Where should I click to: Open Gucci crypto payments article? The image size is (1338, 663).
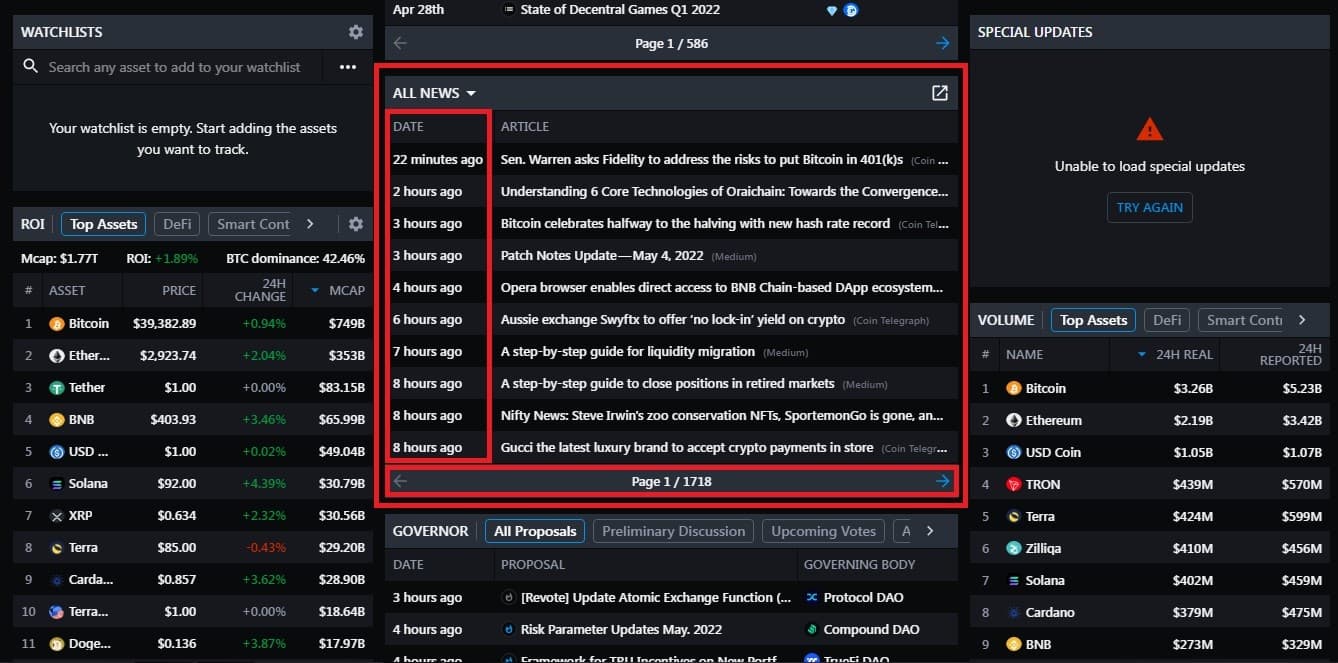tap(686, 447)
